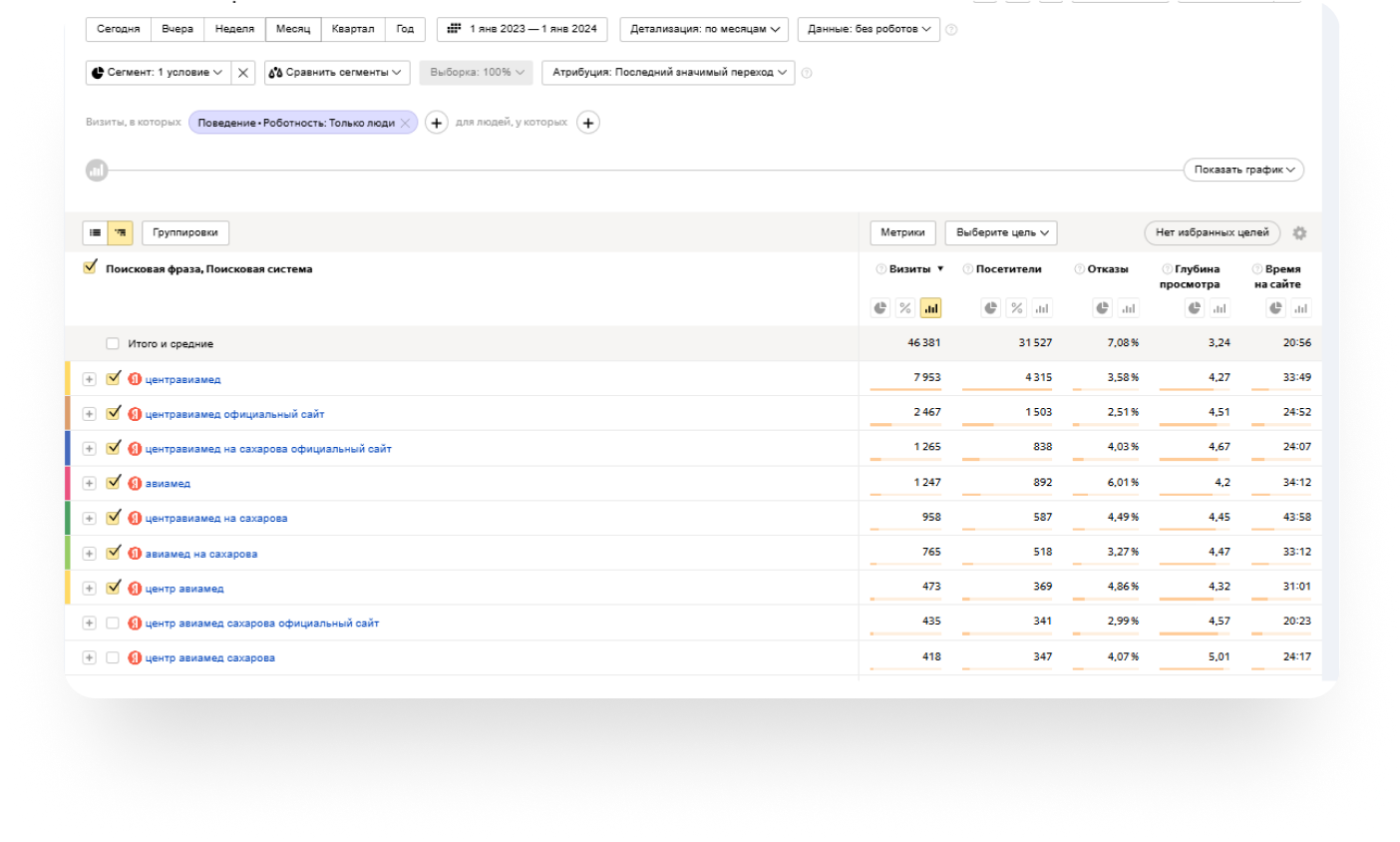Click Нет избранных целей button
1400x842 pixels.
click(x=1212, y=232)
